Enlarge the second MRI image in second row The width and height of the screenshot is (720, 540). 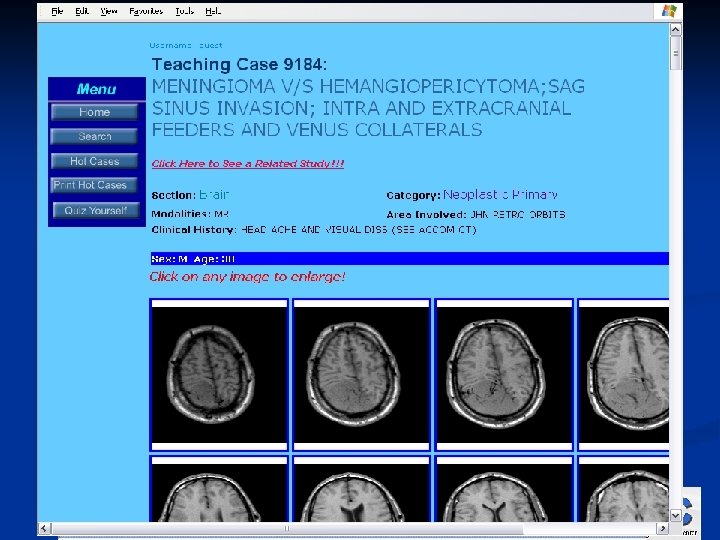tap(361, 489)
